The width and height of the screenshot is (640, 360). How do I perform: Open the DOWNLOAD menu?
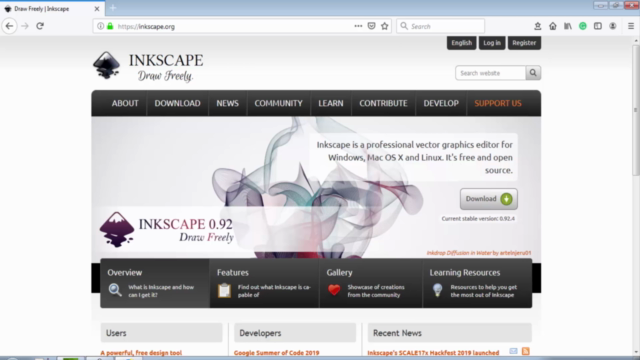pyautogui.click(x=177, y=103)
